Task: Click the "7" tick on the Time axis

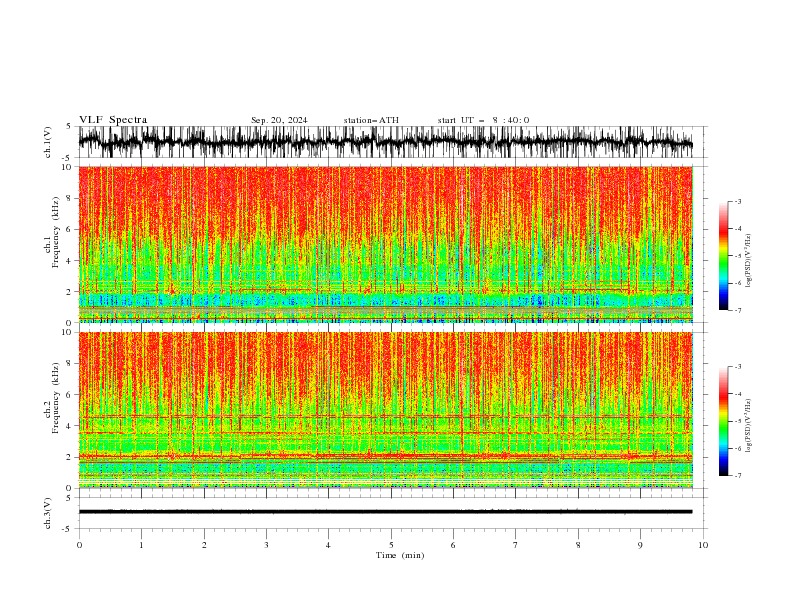Action: [x=516, y=545]
